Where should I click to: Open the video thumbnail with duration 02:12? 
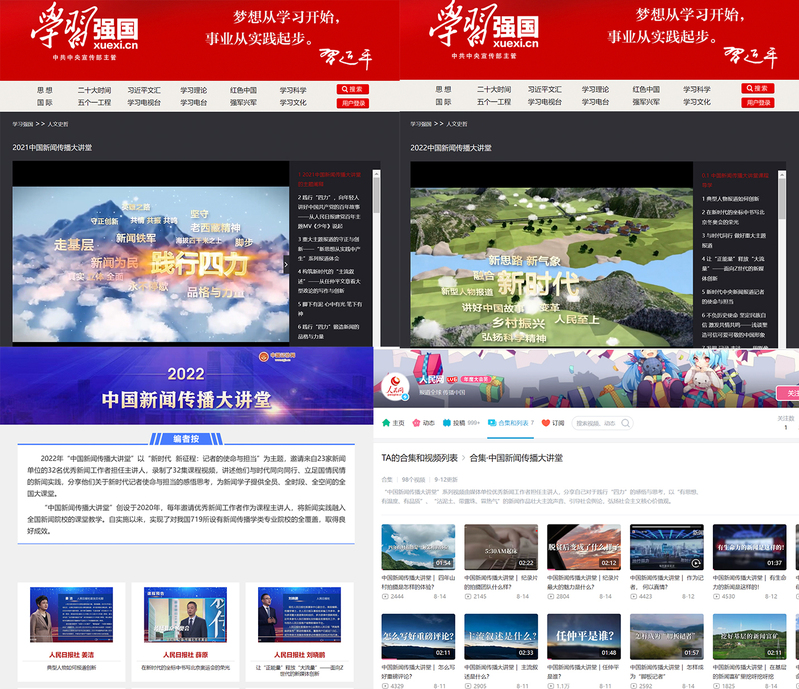tap(584, 547)
